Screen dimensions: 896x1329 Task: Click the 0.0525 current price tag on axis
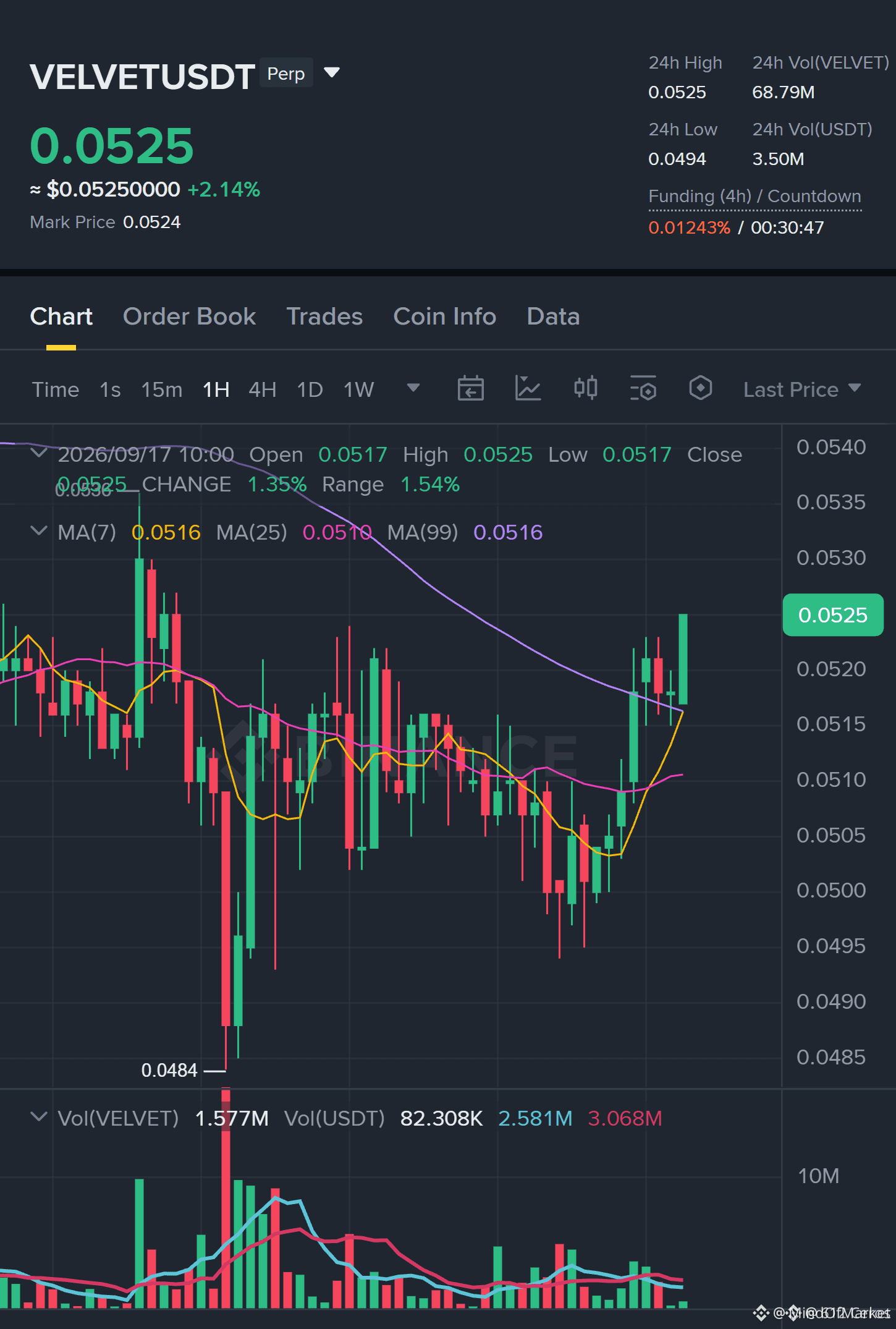coord(832,615)
